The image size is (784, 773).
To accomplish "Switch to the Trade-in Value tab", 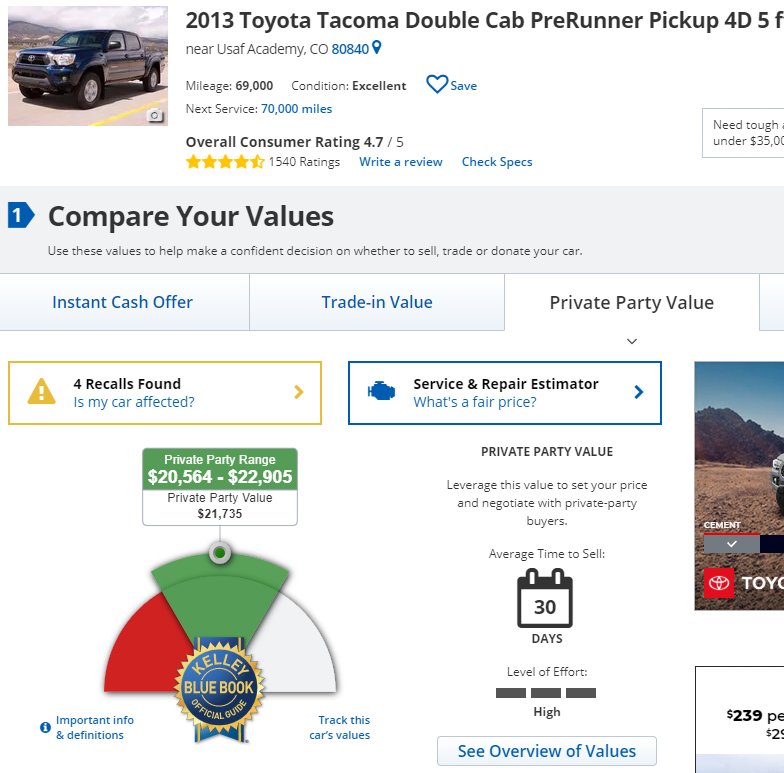I will 377,302.
